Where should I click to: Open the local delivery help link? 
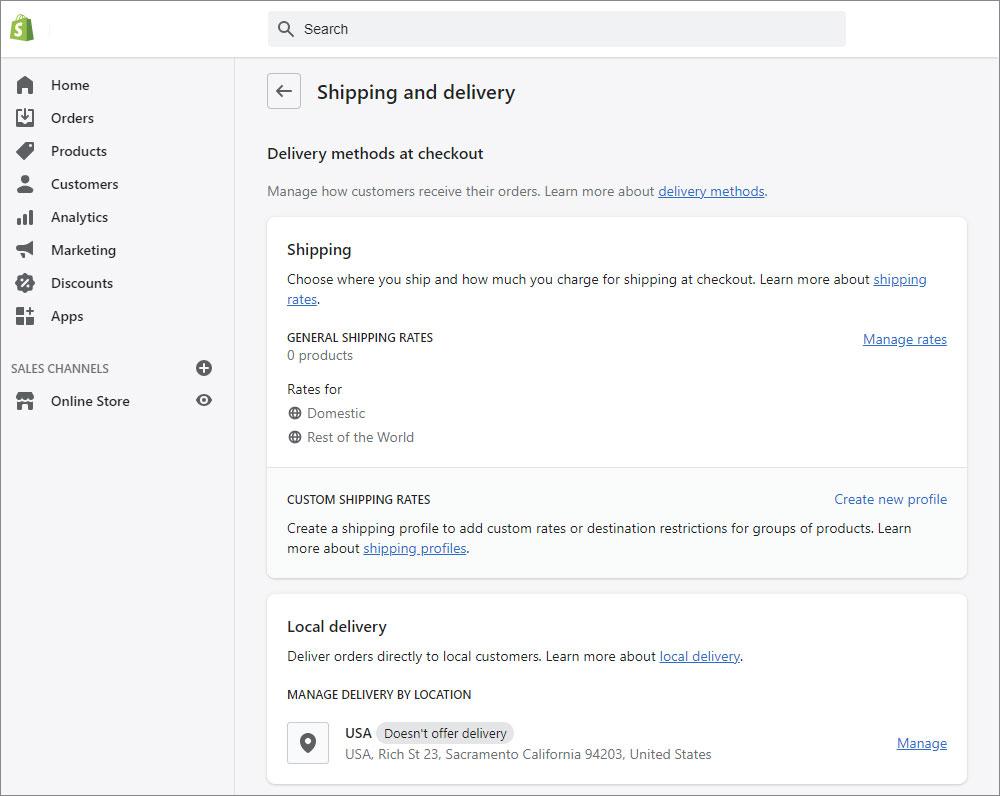click(x=699, y=656)
